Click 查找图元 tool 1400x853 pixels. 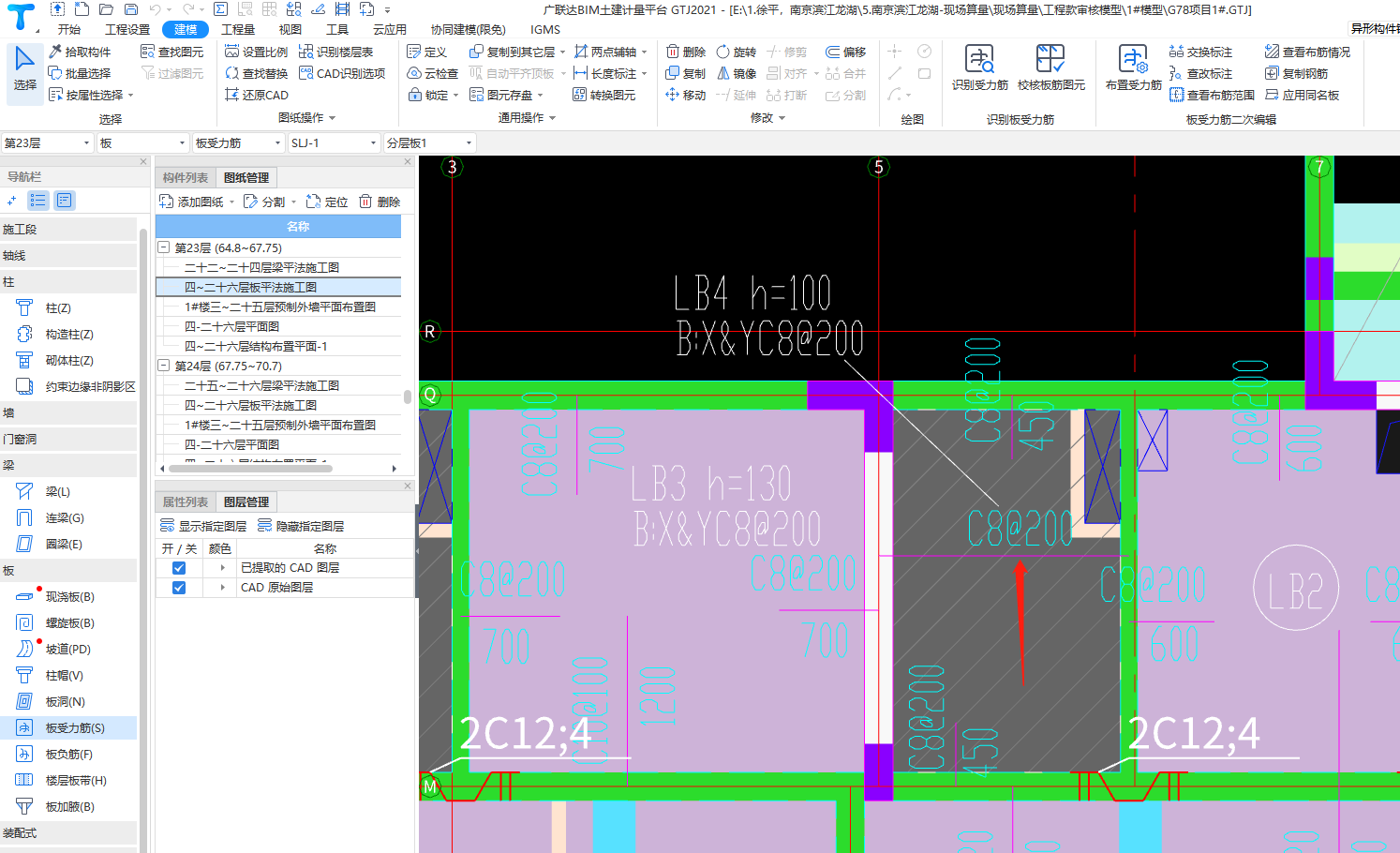click(172, 52)
